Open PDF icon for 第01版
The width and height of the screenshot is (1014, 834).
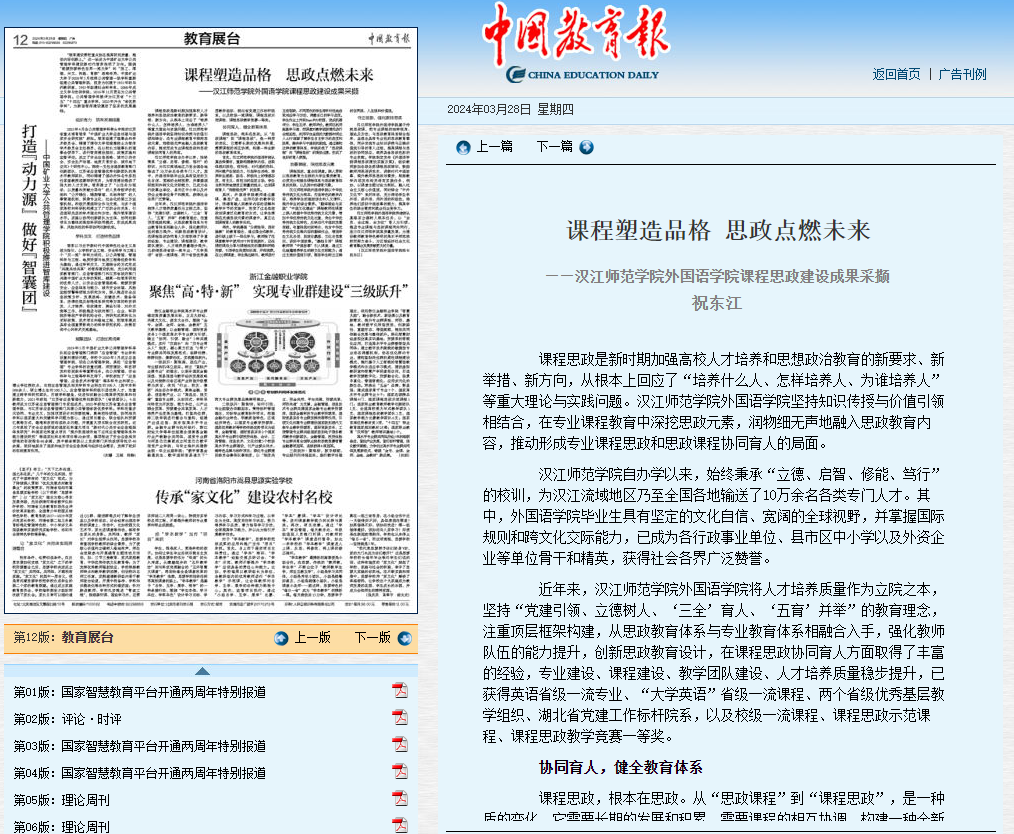pyautogui.click(x=400, y=691)
